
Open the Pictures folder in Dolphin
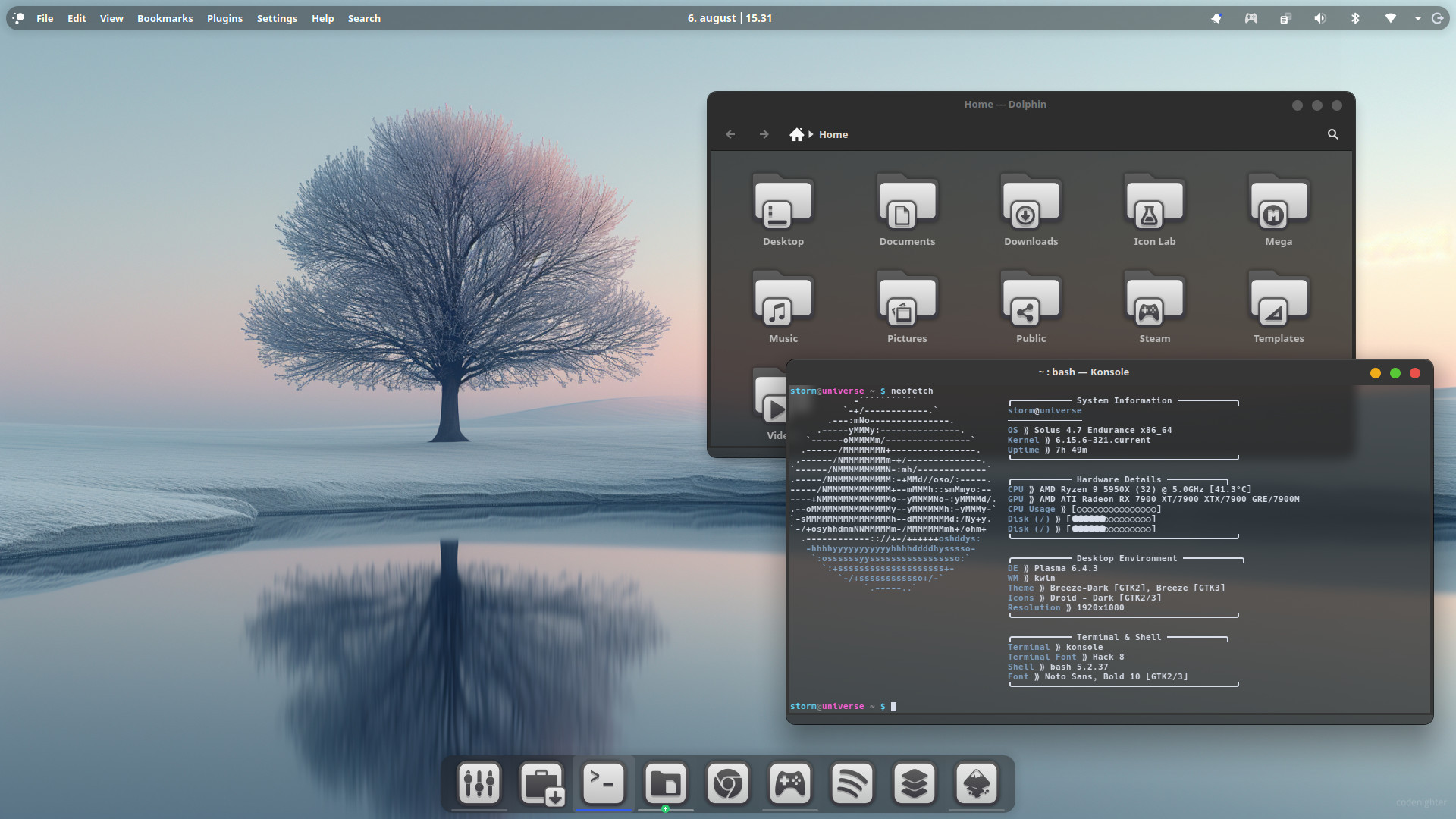click(x=907, y=306)
